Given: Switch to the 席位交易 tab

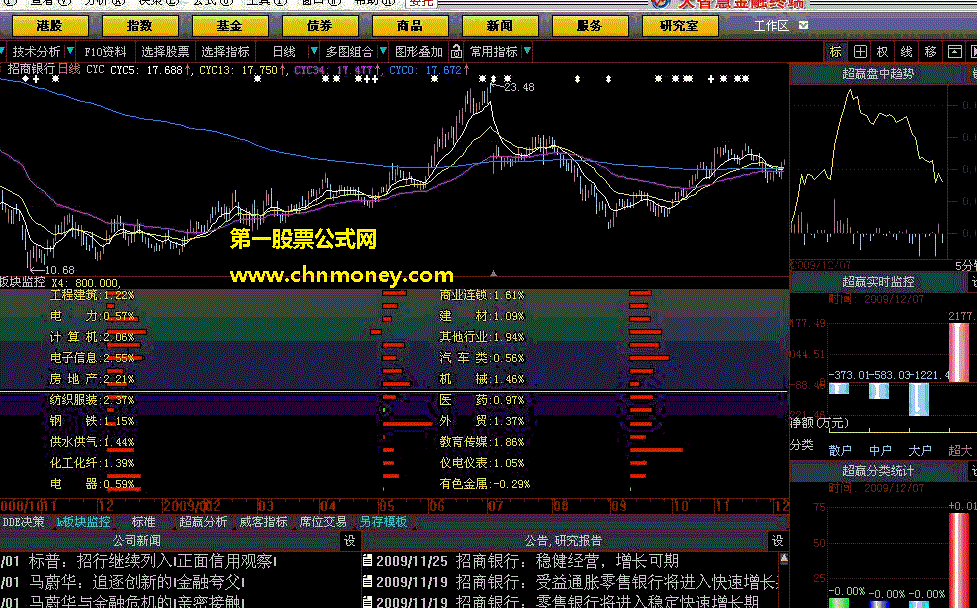Looking at the screenshot, I should [x=323, y=522].
